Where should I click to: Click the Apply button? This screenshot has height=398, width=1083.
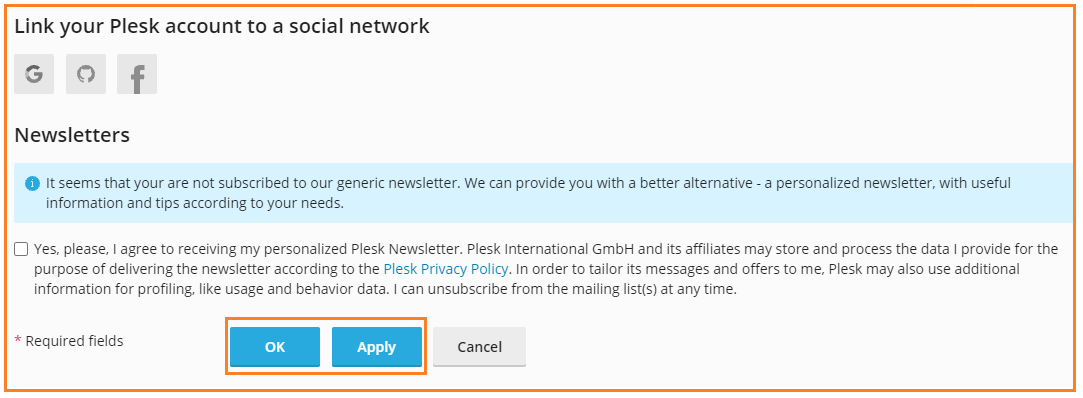[x=376, y=347]
